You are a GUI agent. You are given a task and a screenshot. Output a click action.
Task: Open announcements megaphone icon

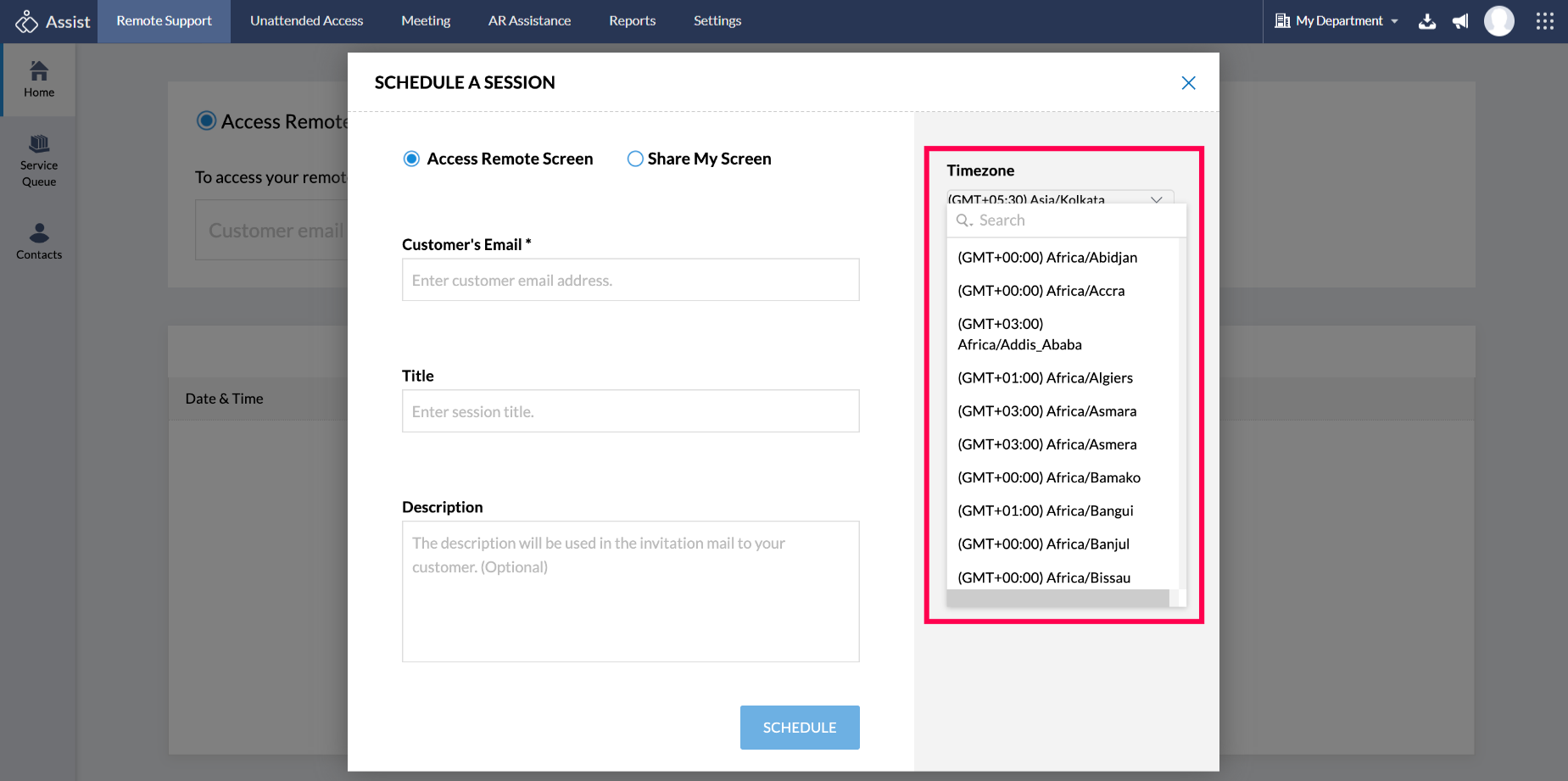[1460, 21]
